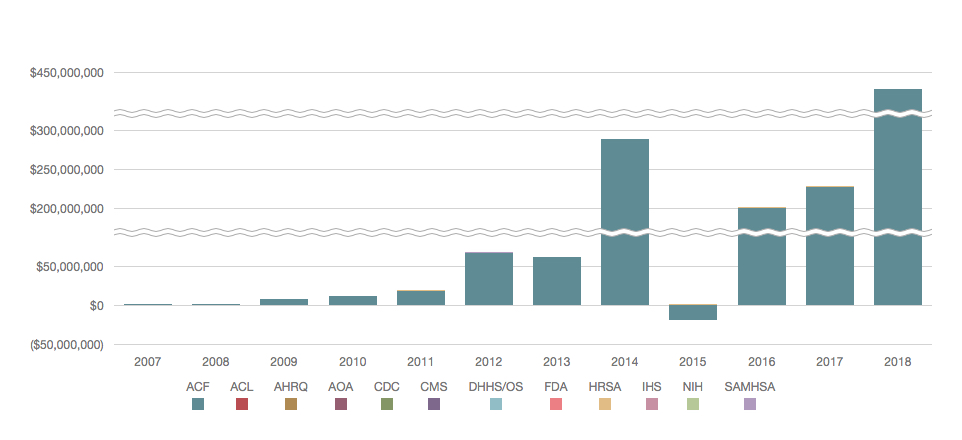Image resolution: width=962 pixels, height=440 pixels.
Task: Toggle the SAMHSA lavender legend swatch
Action: pos(750,404)
